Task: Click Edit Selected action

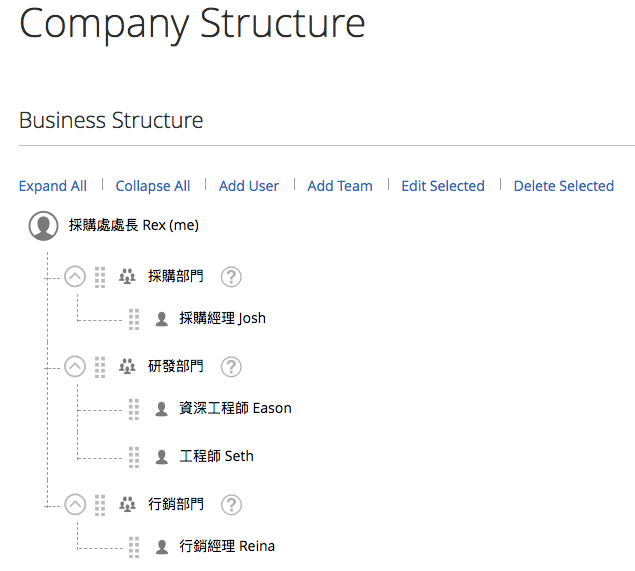Action: (443, 186)
